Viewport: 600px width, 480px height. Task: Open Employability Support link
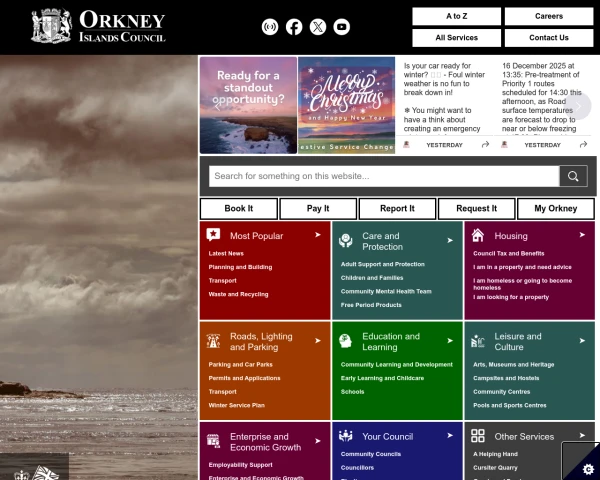point(241,465)
